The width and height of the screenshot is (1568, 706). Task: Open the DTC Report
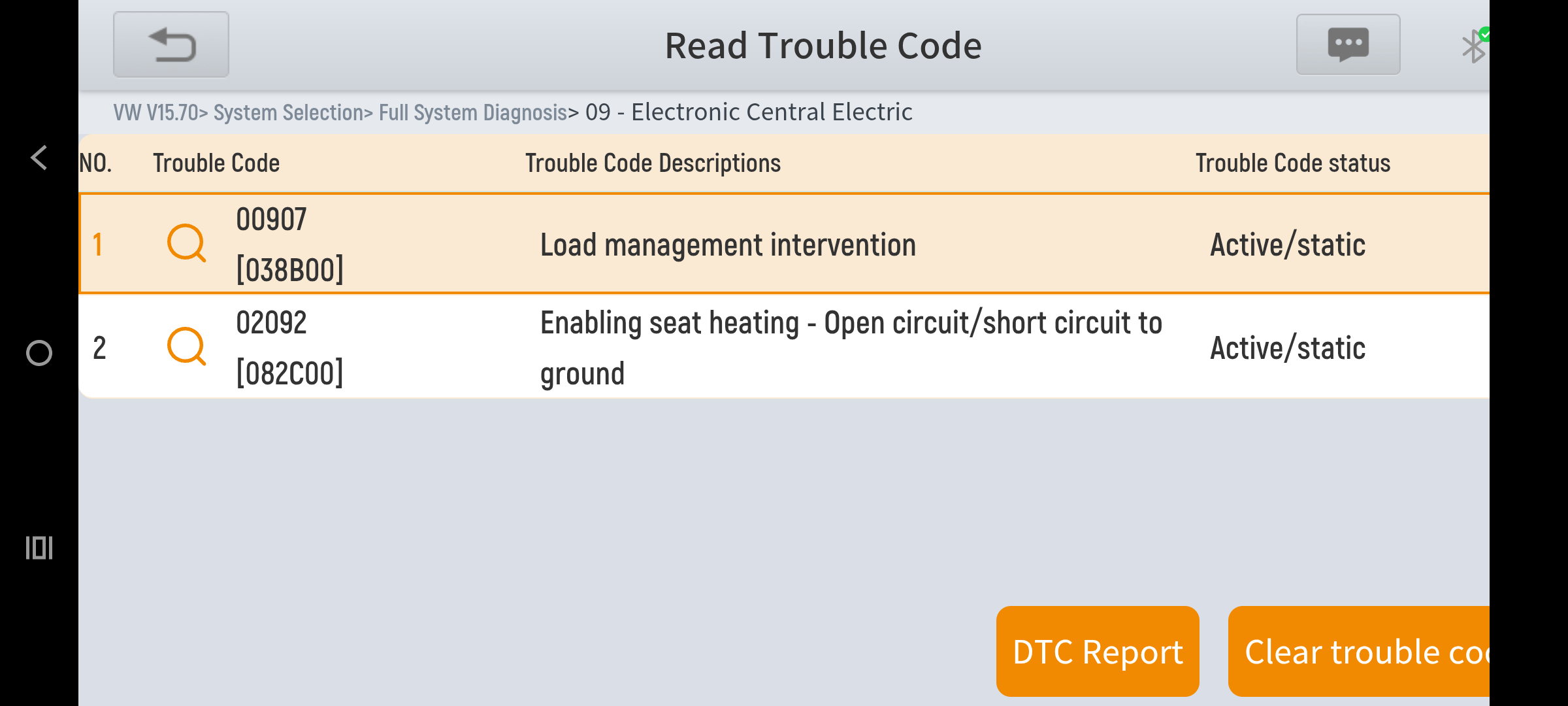(1098, 652)
